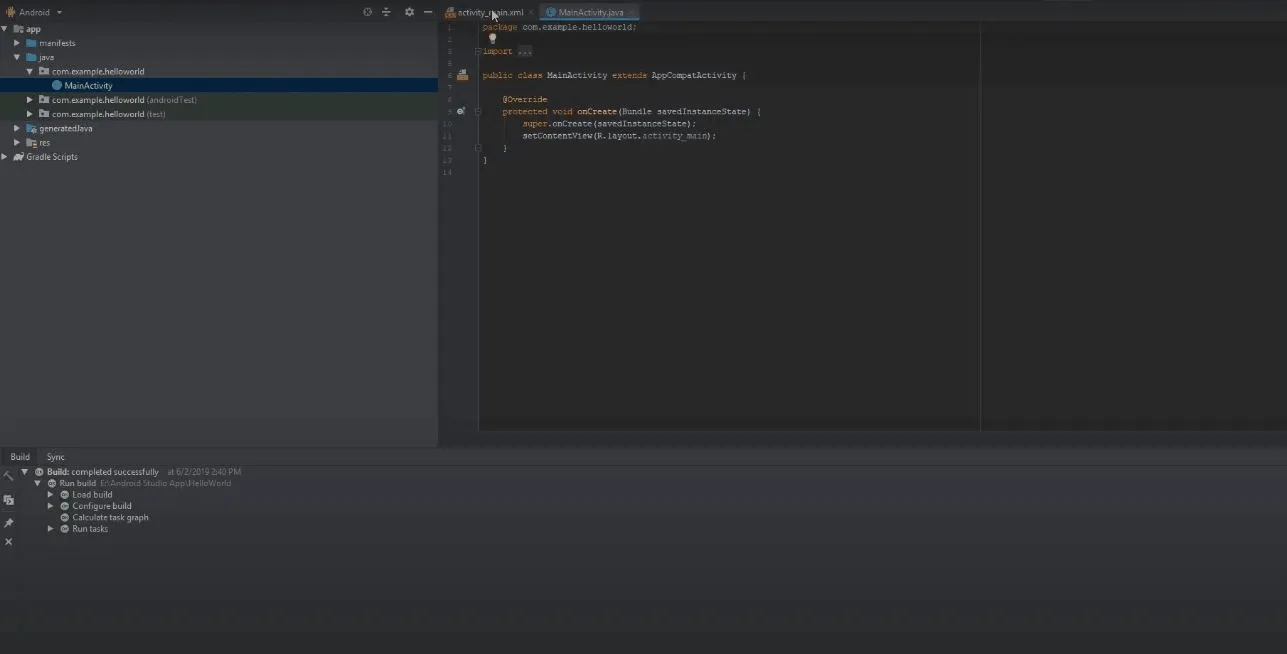Viewport: 1287px width, 654px height.
Task: Click the pin tab icon in Build panel
Action: pos(9,523)
